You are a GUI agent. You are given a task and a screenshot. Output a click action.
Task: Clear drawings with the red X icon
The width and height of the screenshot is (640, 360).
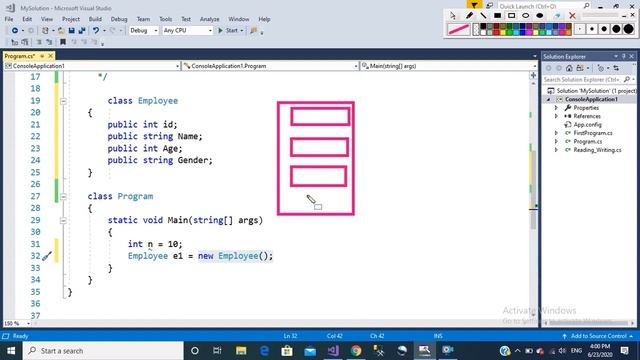click(x=572, y=16)
